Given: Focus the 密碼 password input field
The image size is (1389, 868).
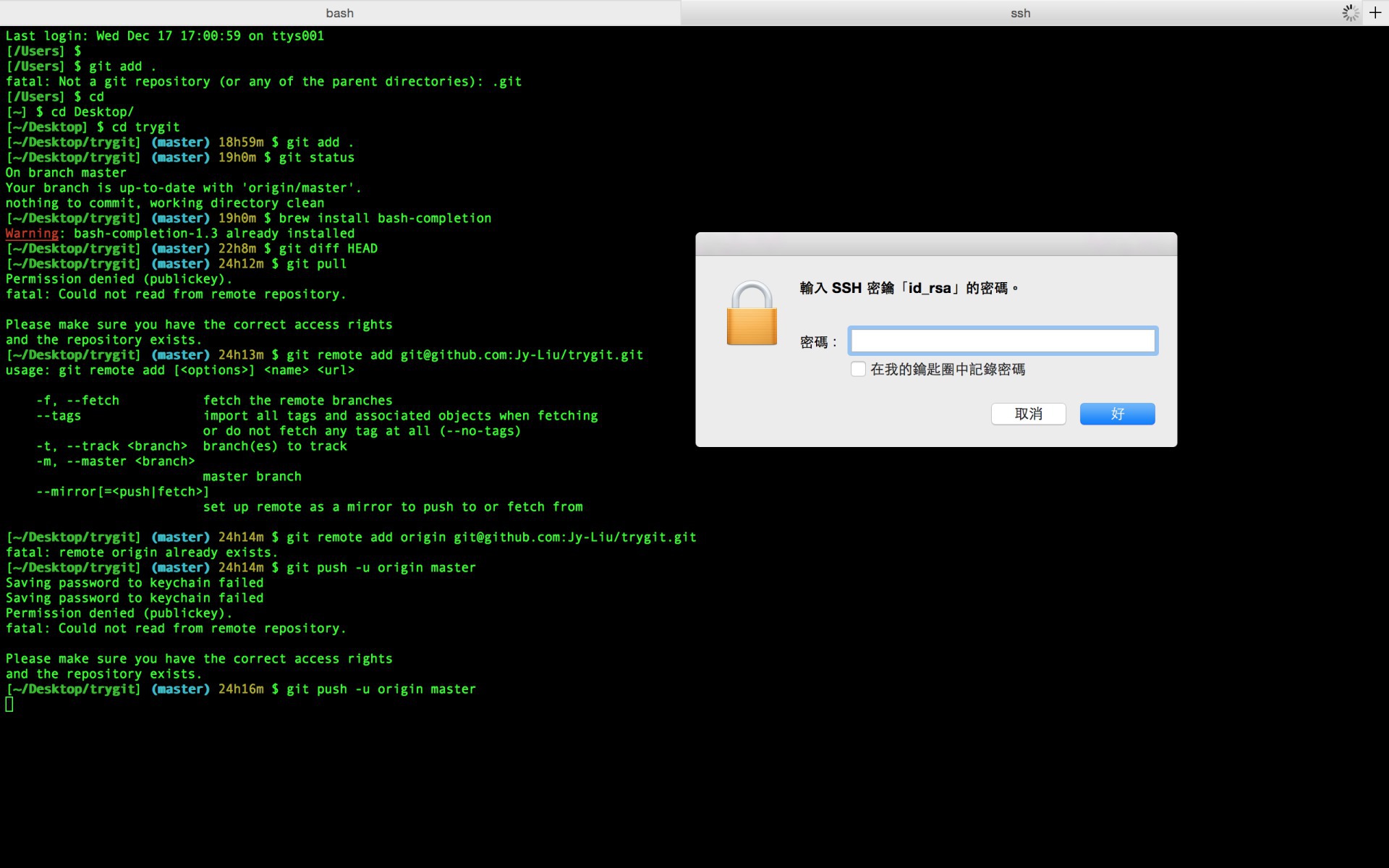Looking at the screenshot, I should click(1003, 341).
